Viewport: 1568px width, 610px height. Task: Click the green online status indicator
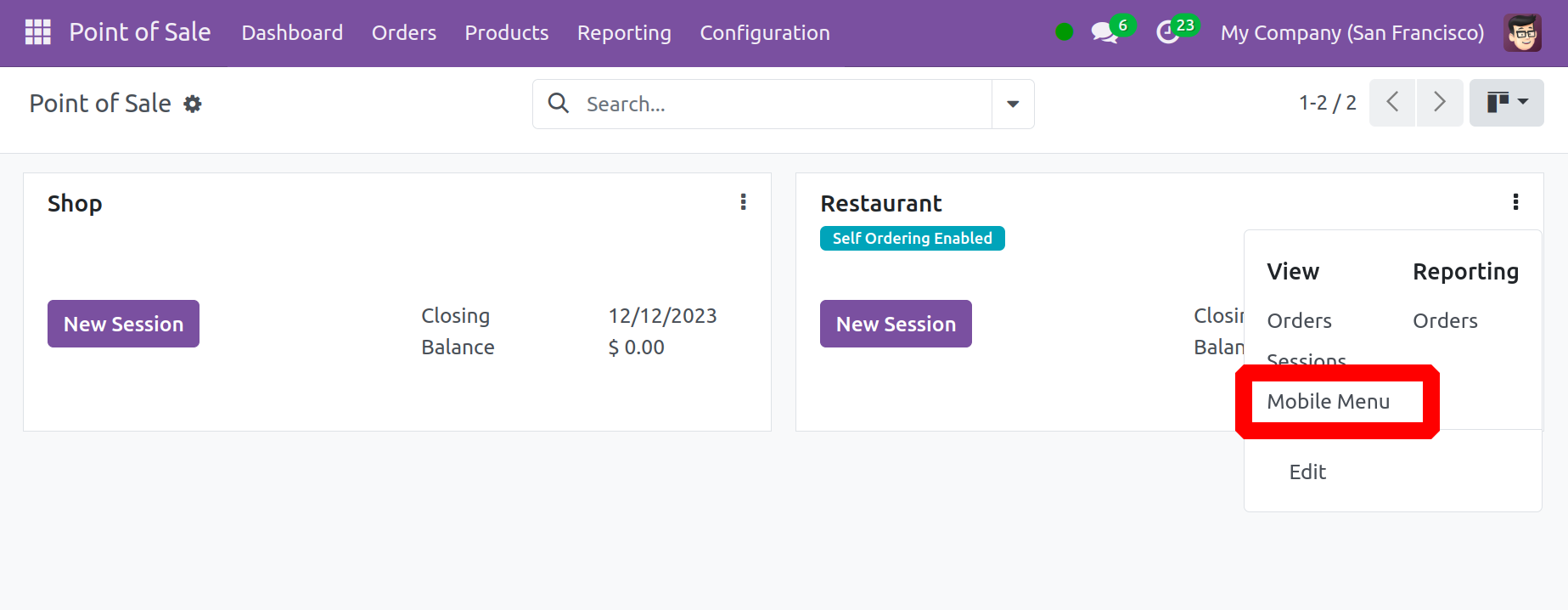[1064, 32]
